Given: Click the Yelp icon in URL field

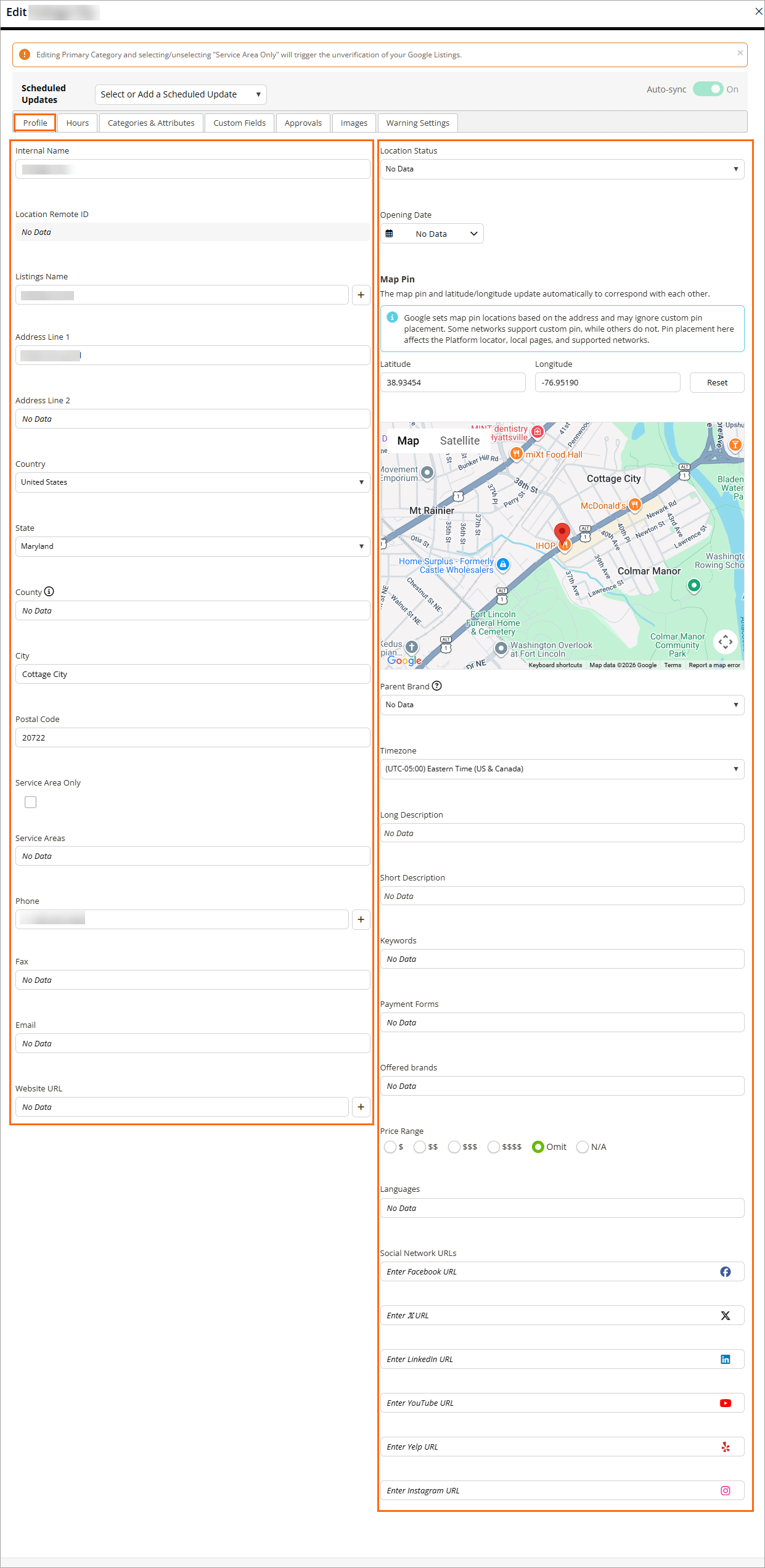Looking at the screenshot, I should tap(726, 1447).
